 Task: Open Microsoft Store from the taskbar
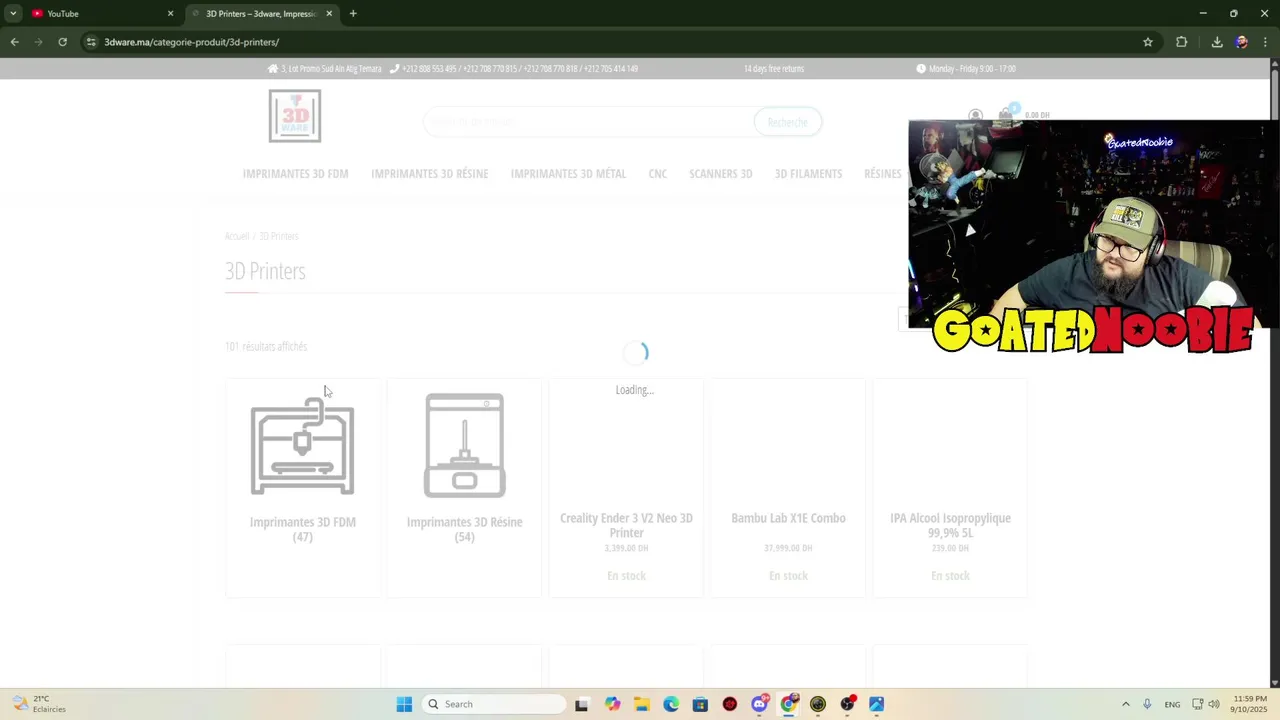700,704
